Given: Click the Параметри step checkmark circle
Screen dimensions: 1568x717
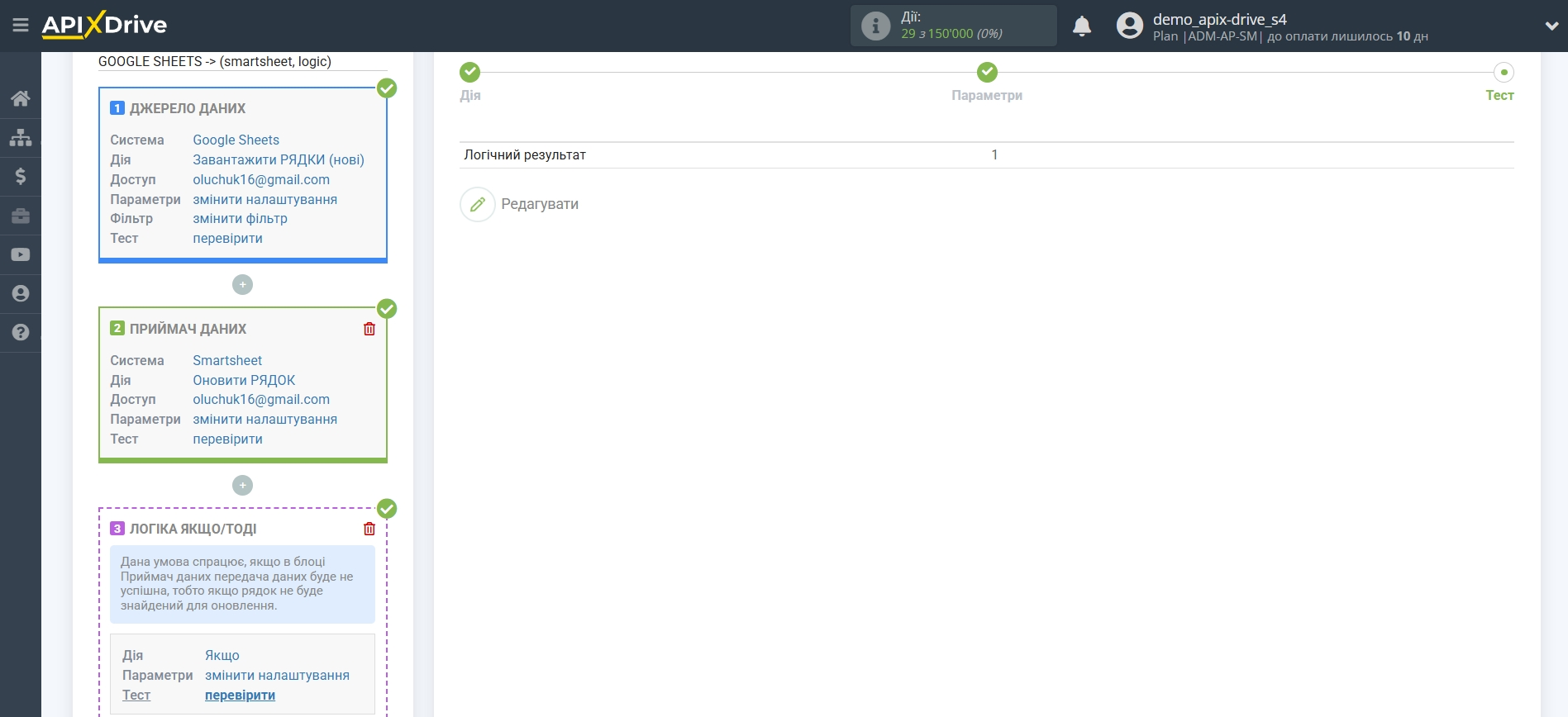Looking at the screenshot, I should pos(987,72).
